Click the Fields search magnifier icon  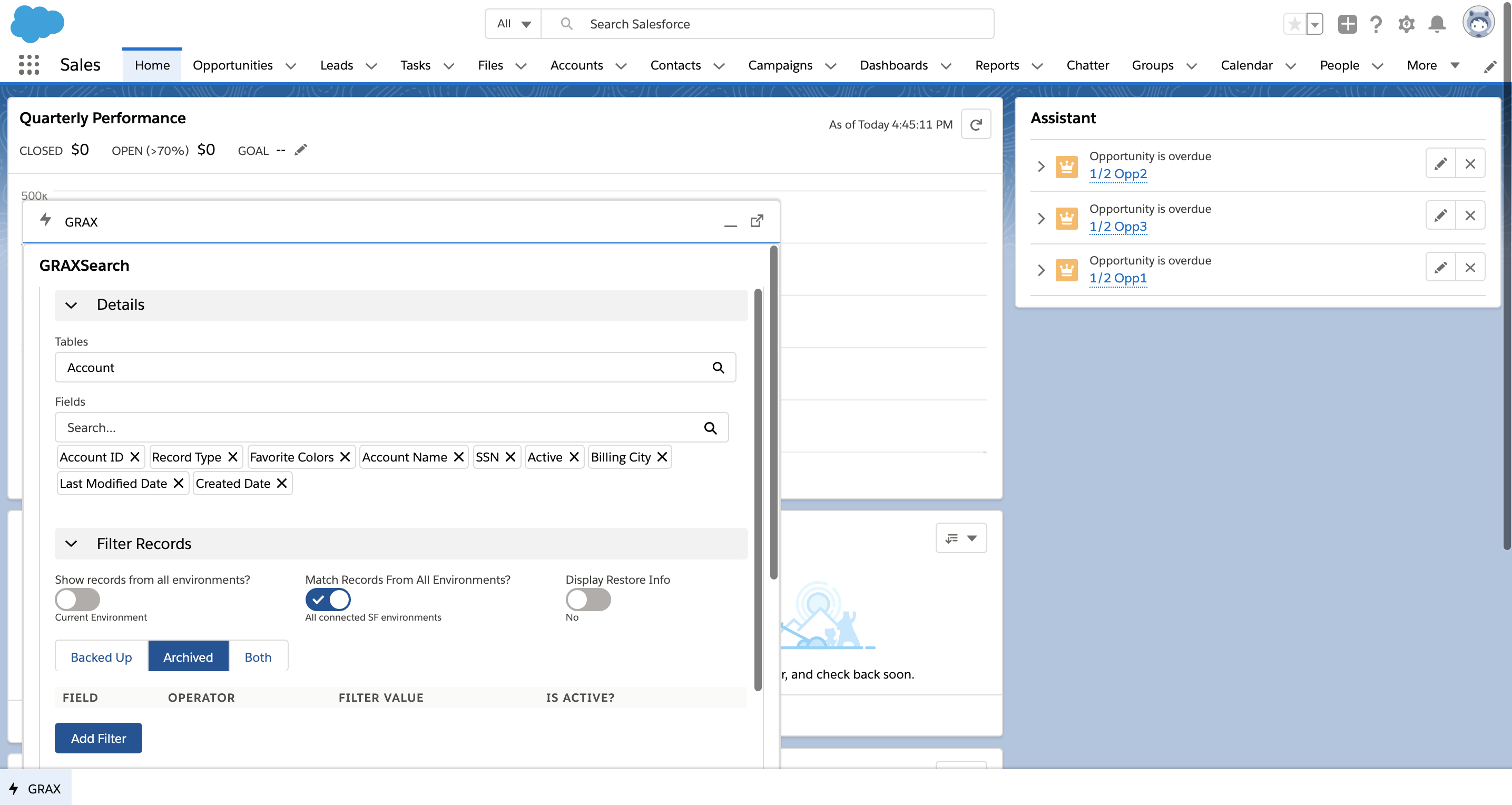tap(710, 428)
